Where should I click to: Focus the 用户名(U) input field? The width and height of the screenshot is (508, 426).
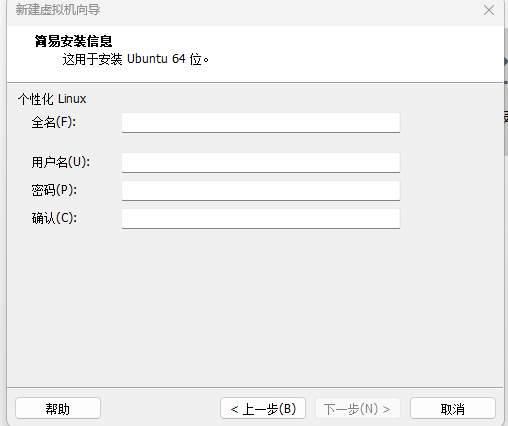[x=261, y=162]
